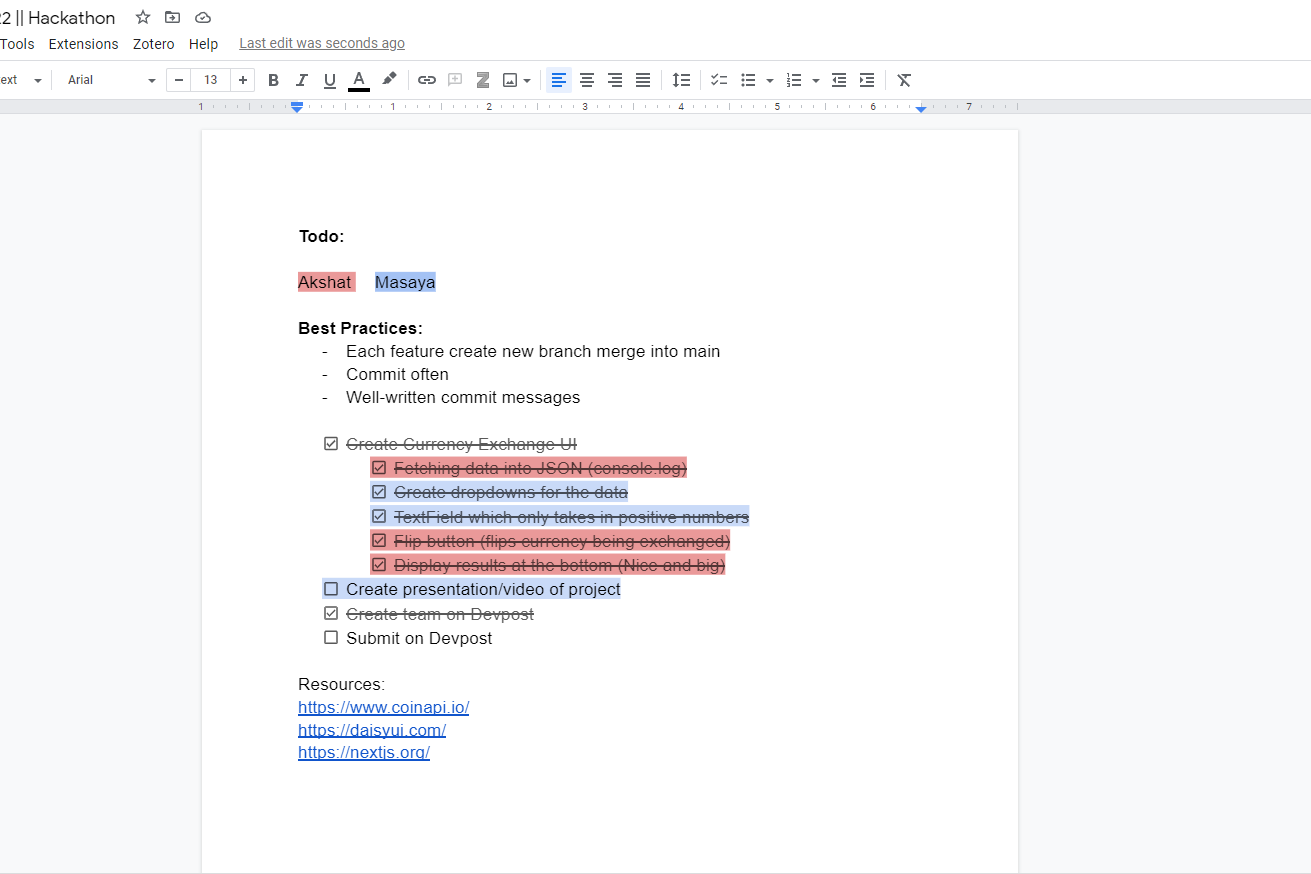Open 'Last edit was seconds ago' history
Screen dimensions: 1311x874
[x=322, y=43]
